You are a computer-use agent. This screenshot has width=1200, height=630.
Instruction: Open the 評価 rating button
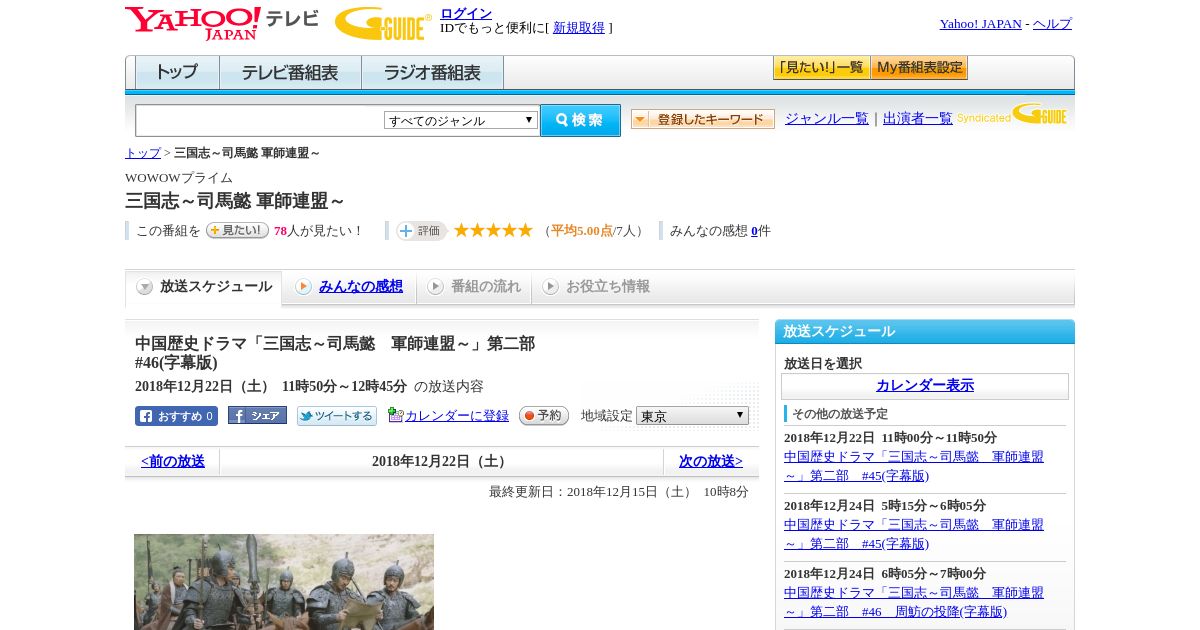click(421, 231)
